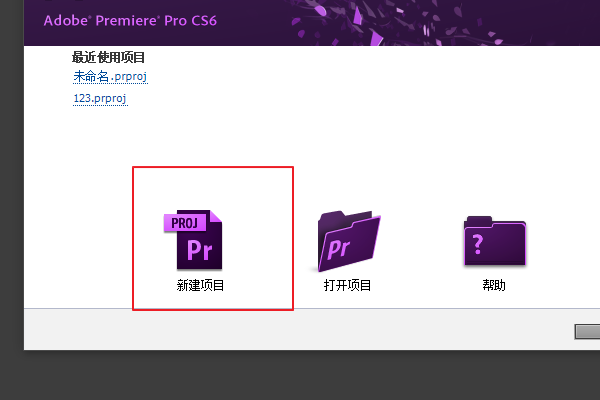Click the 帮助 label
600x400 pixels.
click(494, 285)
